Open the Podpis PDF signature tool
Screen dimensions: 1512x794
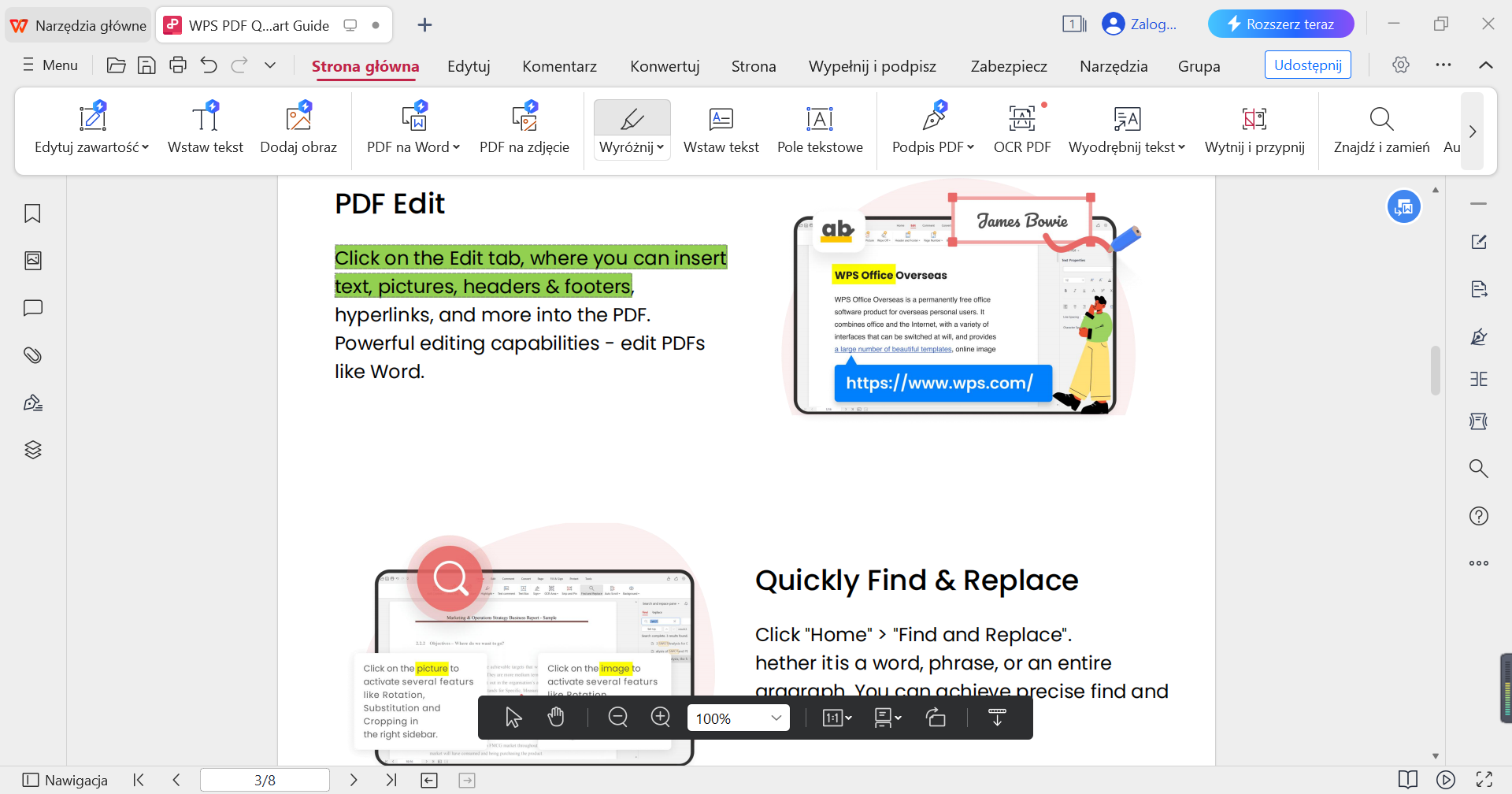(933, 128)
